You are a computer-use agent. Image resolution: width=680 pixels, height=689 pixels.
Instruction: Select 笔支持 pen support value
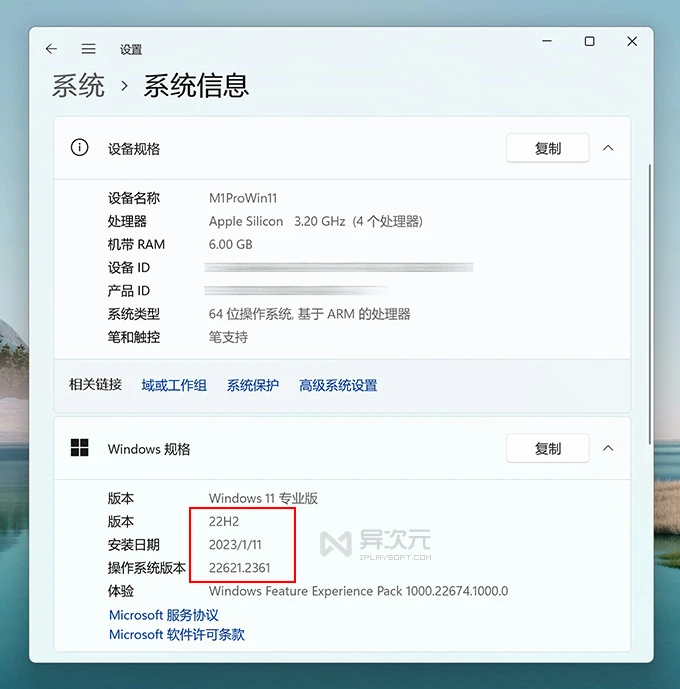(x=228, y=337)
